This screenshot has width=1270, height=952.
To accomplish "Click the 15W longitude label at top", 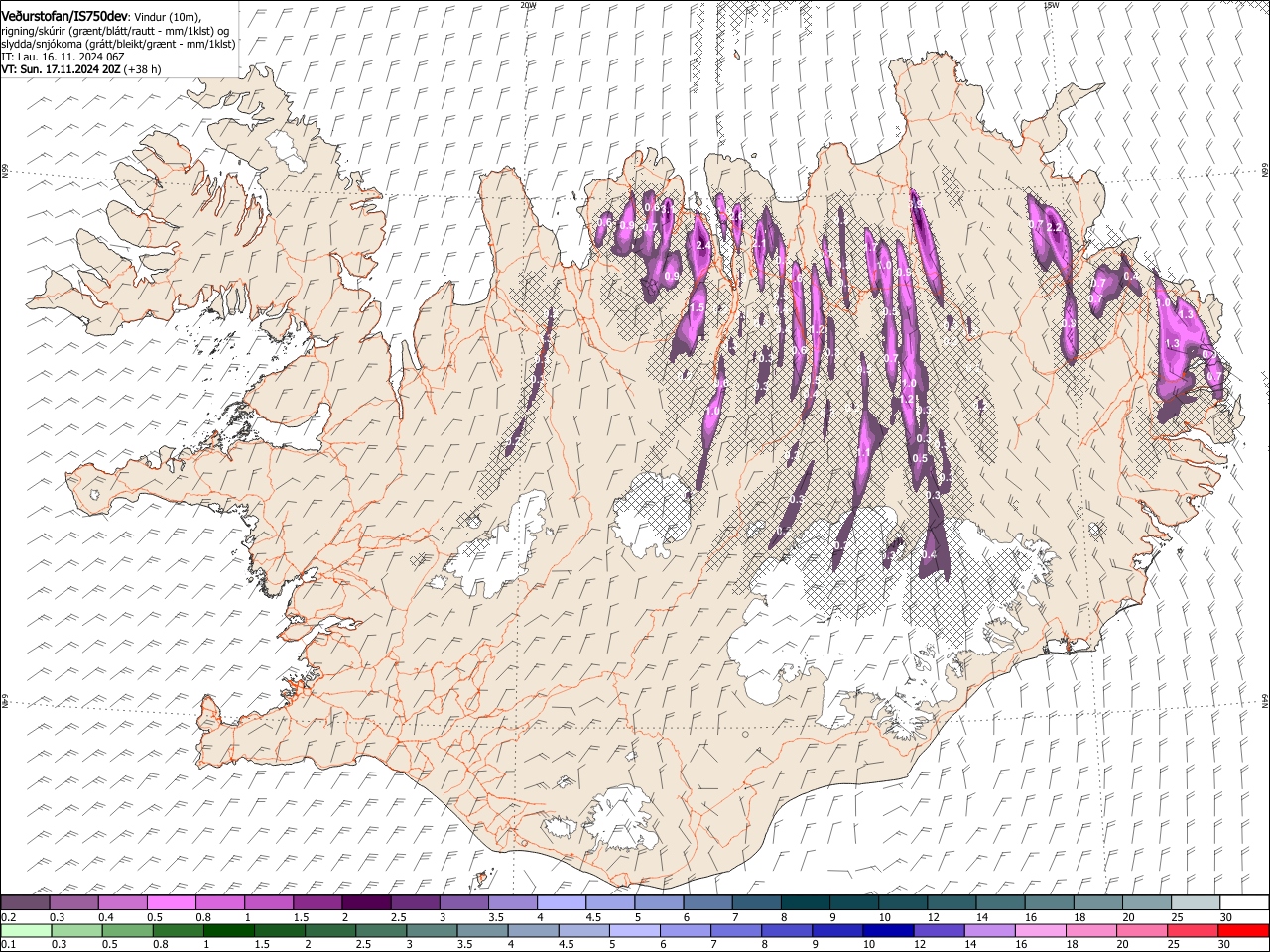I will click(1051, 5).
